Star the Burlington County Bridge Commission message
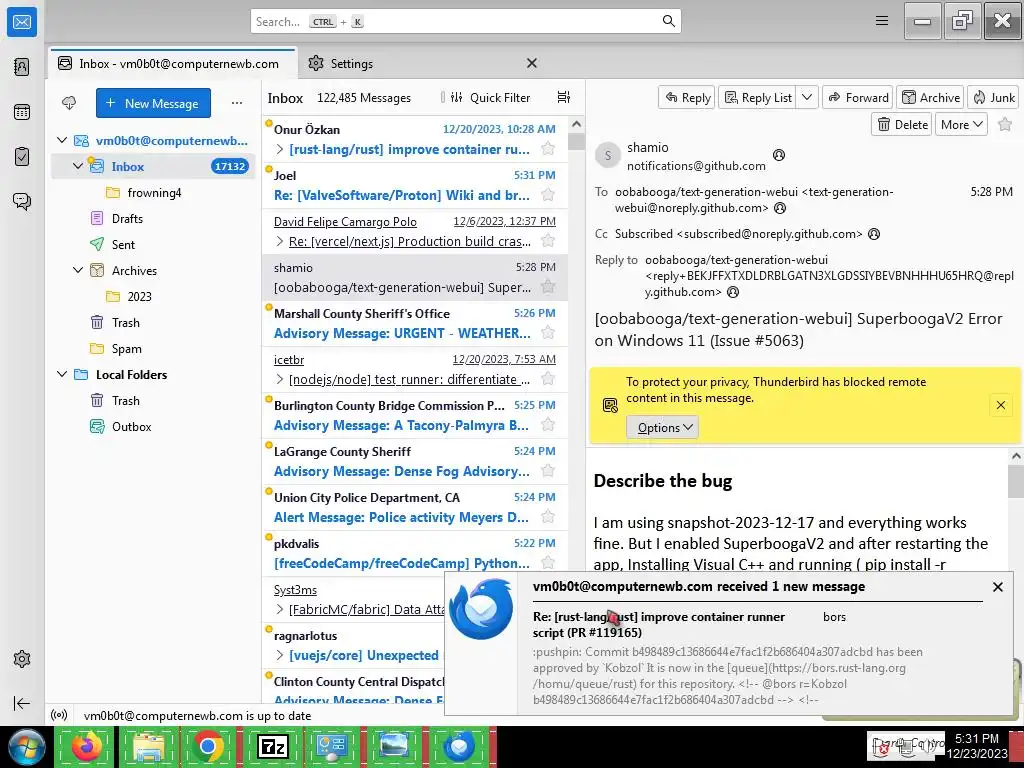1024x768 pixels. pyautogui.click(x=548, y=425)
